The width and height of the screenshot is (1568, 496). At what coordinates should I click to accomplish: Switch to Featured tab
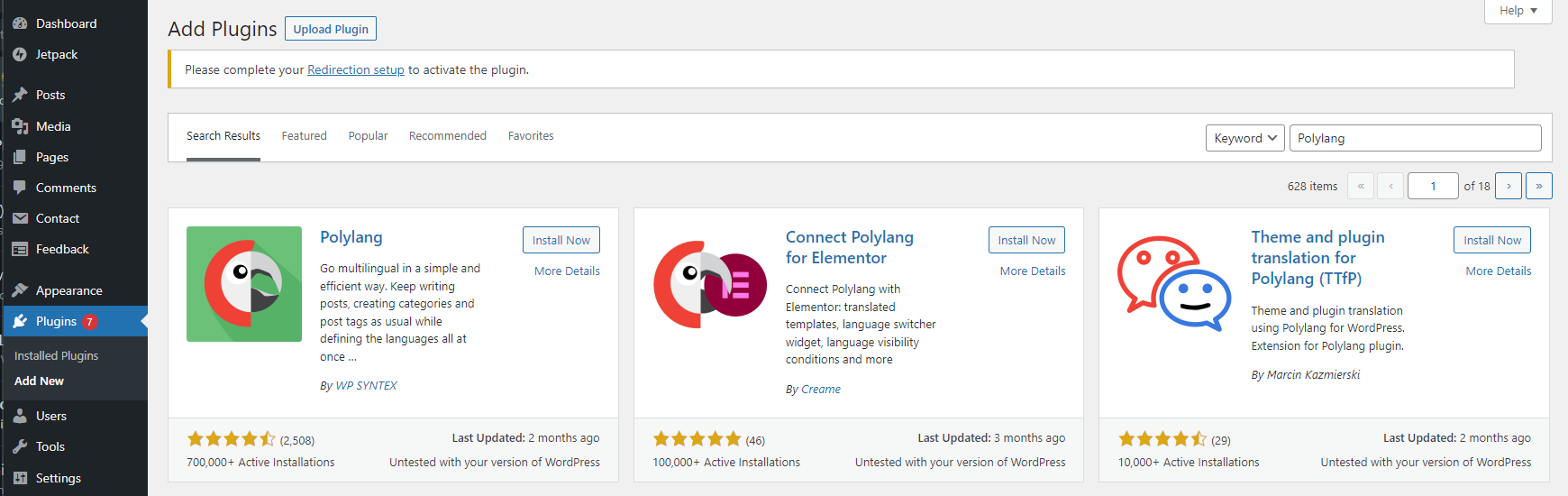305,136
